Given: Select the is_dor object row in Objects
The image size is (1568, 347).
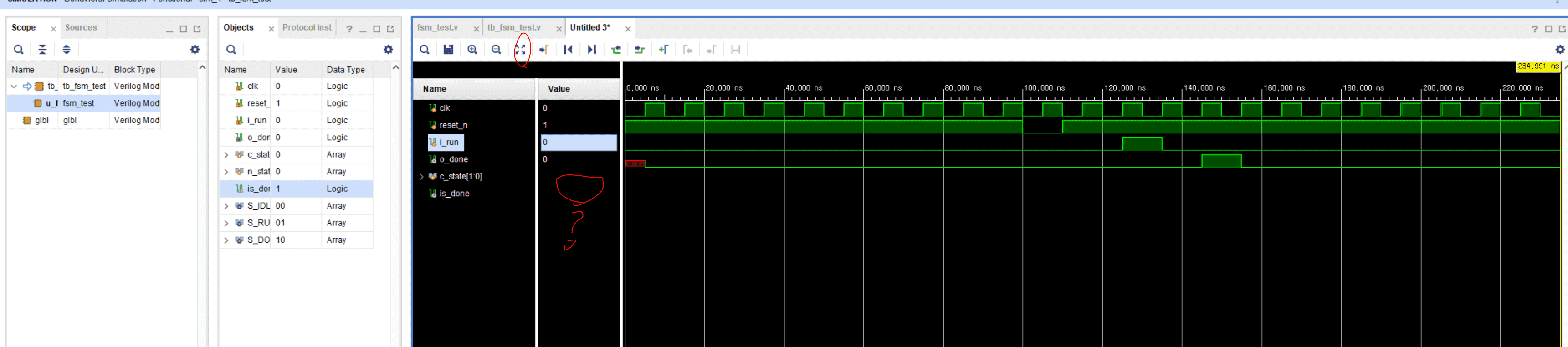Looking at the screenshot, I should (x=296, y=189).
